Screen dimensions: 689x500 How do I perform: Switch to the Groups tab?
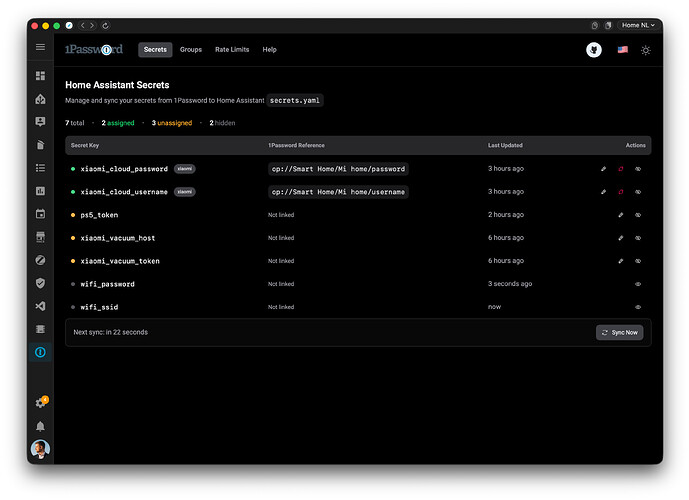pyautogui.click(x=191, y=49)
